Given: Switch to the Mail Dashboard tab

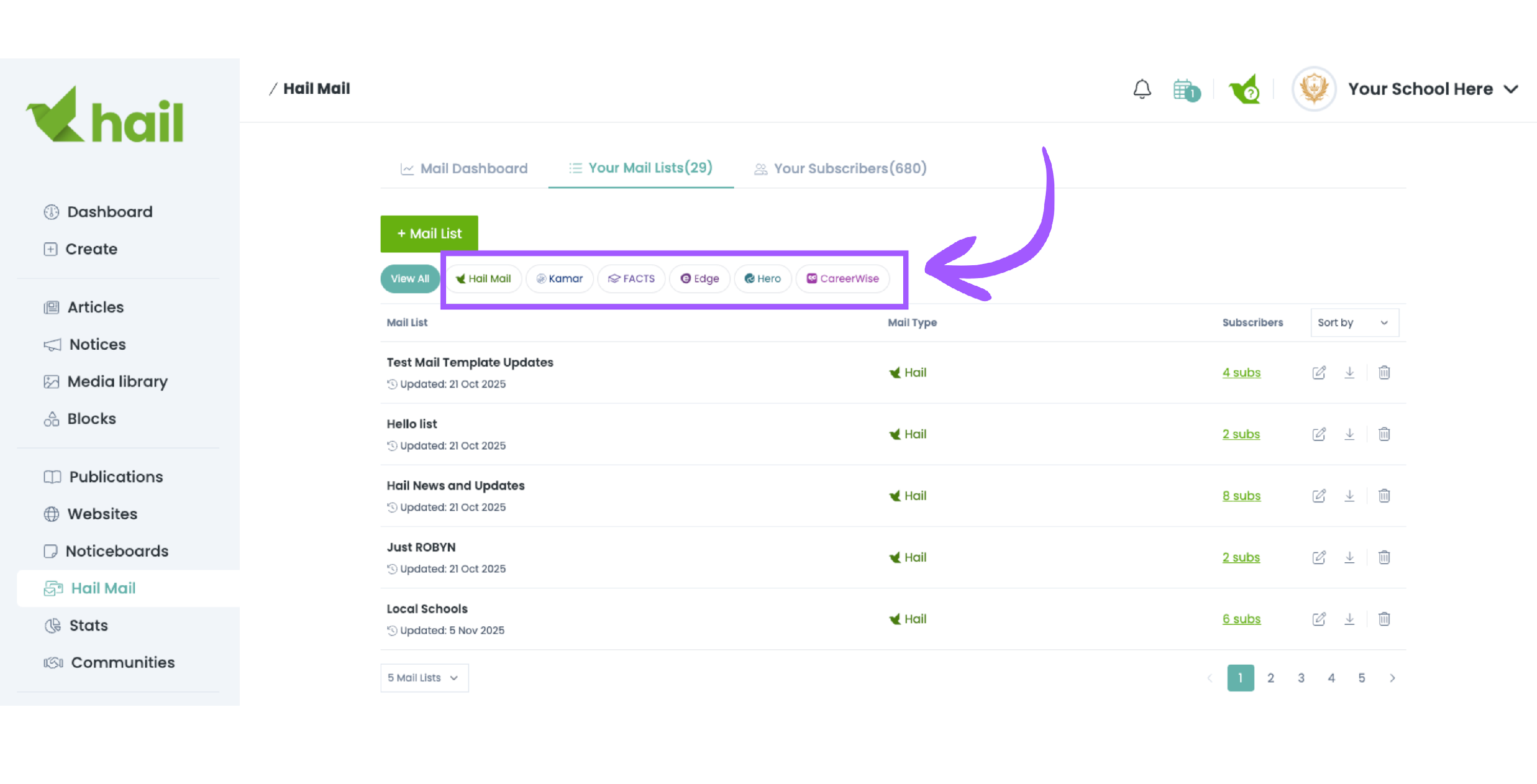Looking at the screenshot, I should coord(464,168).
